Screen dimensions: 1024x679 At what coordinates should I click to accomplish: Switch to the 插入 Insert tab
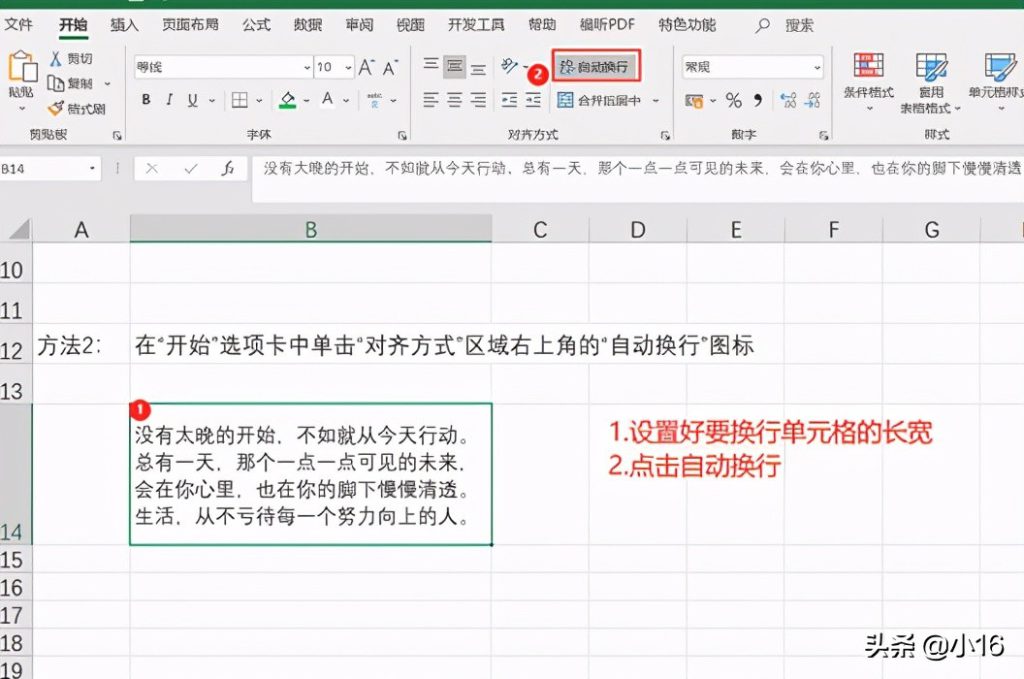pos(124,25)
